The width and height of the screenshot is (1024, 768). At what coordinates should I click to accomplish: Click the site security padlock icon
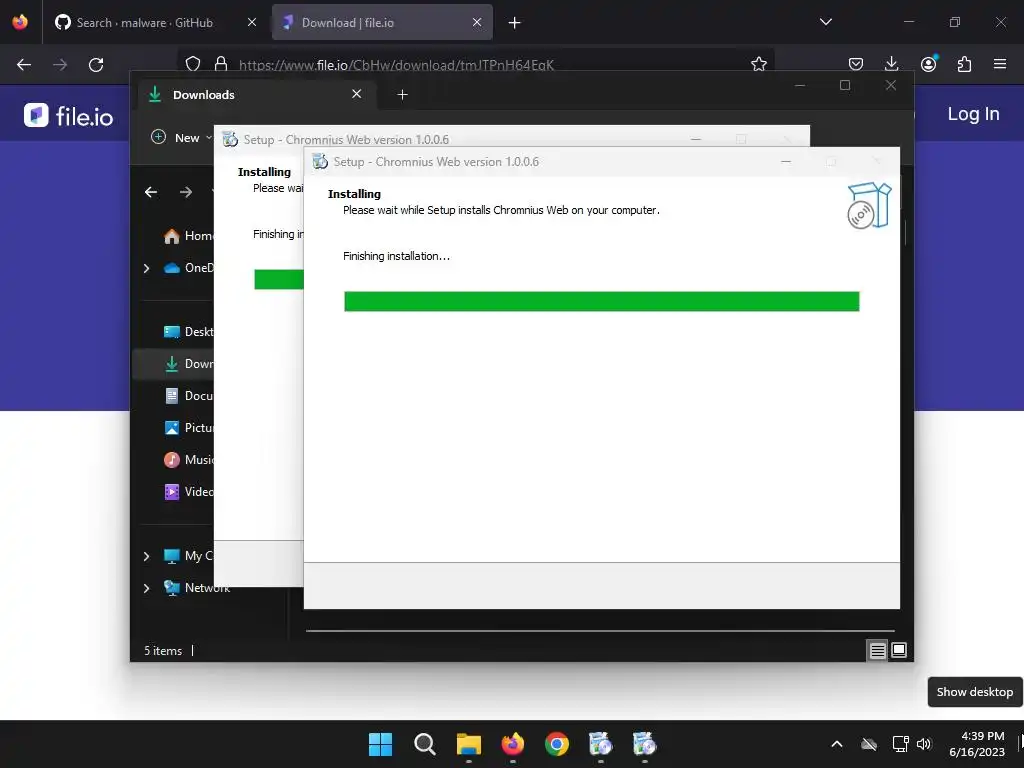click(x=221, y=64)
